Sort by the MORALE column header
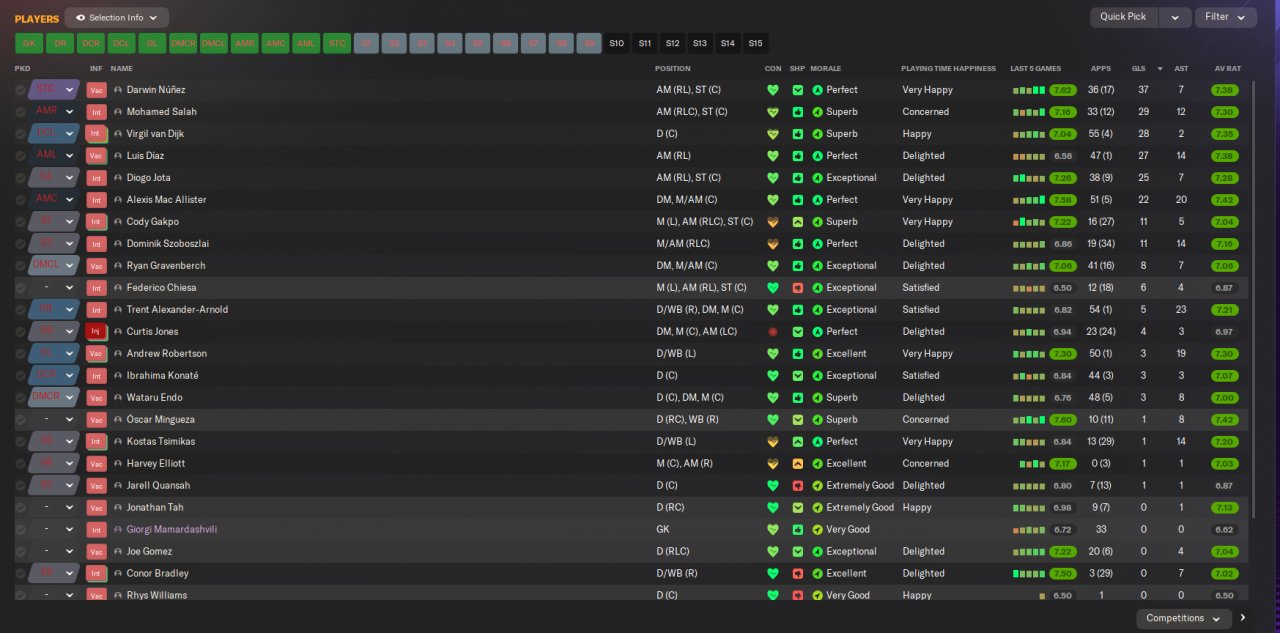Image resolution: width=1280 pixels, height=633 pixels. (826, 69)
